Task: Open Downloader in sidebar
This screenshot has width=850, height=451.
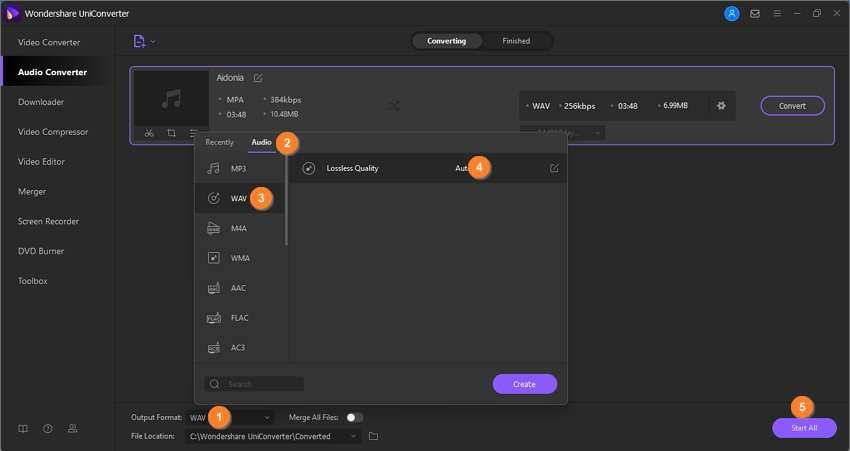Action: pos(41,102)
